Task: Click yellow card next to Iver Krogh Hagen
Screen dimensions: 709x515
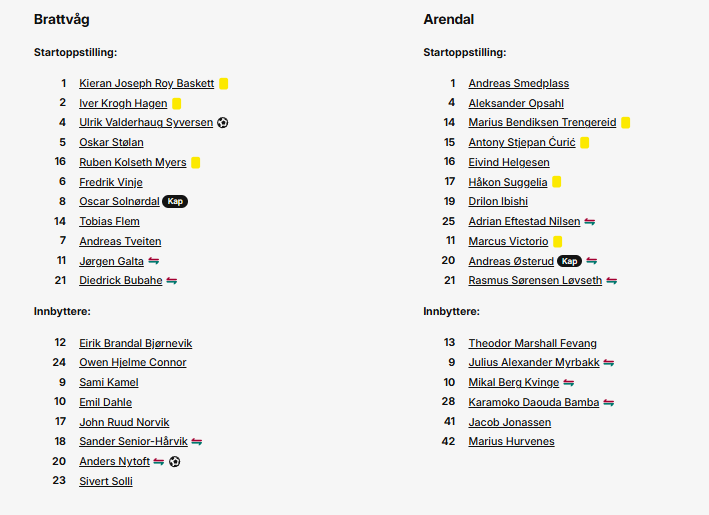Action: click(x=177, y=103)
